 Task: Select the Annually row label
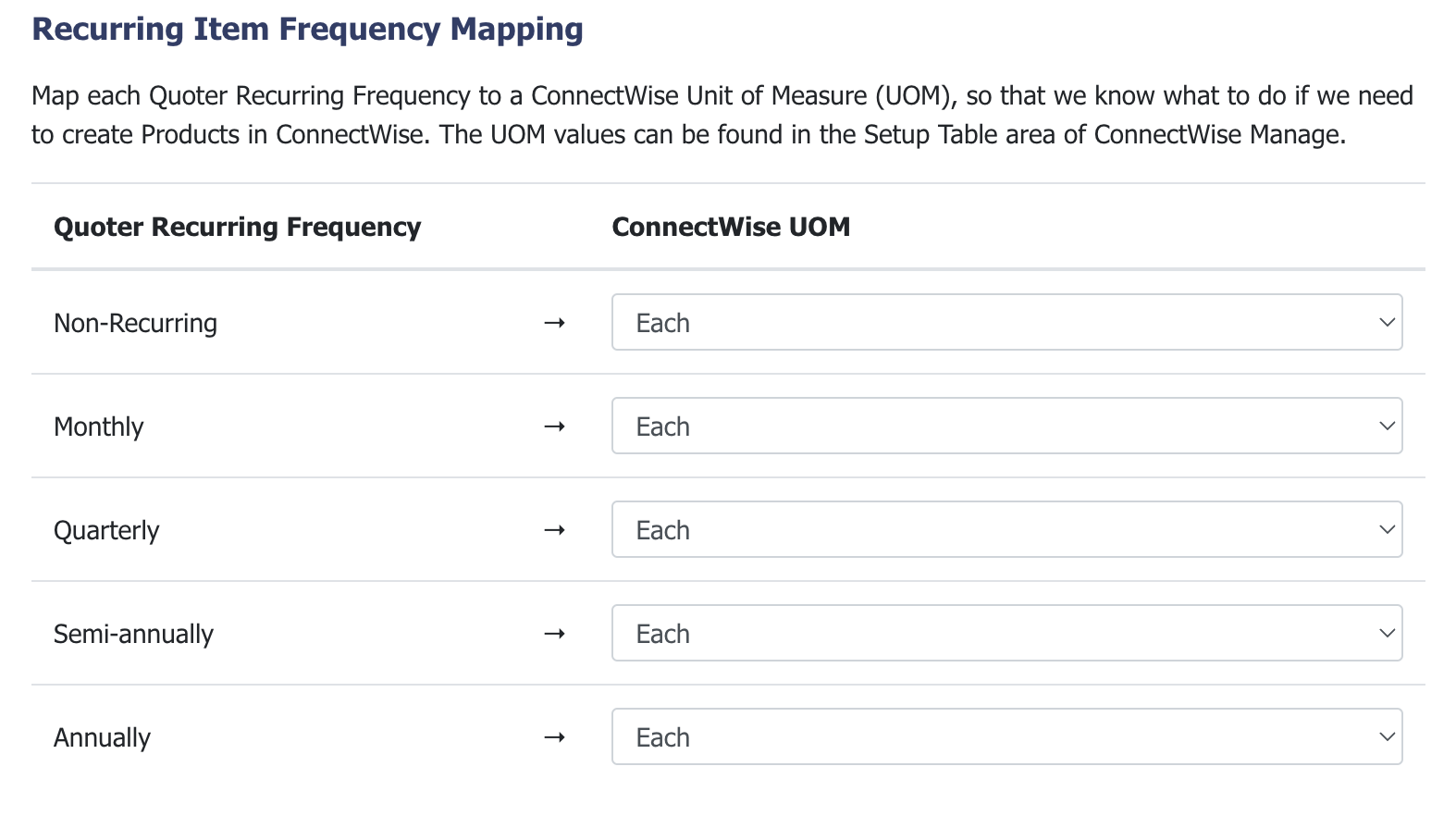[x=102, y=738]
